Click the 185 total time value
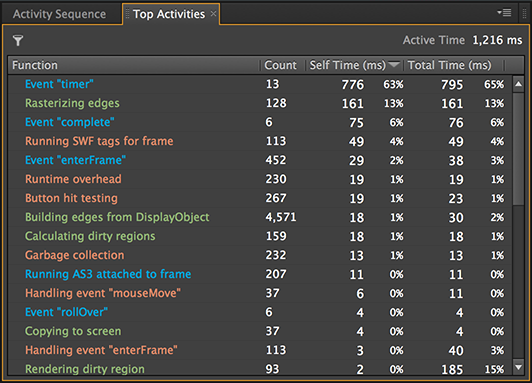532x383 pixels. [x=452, y=369]
